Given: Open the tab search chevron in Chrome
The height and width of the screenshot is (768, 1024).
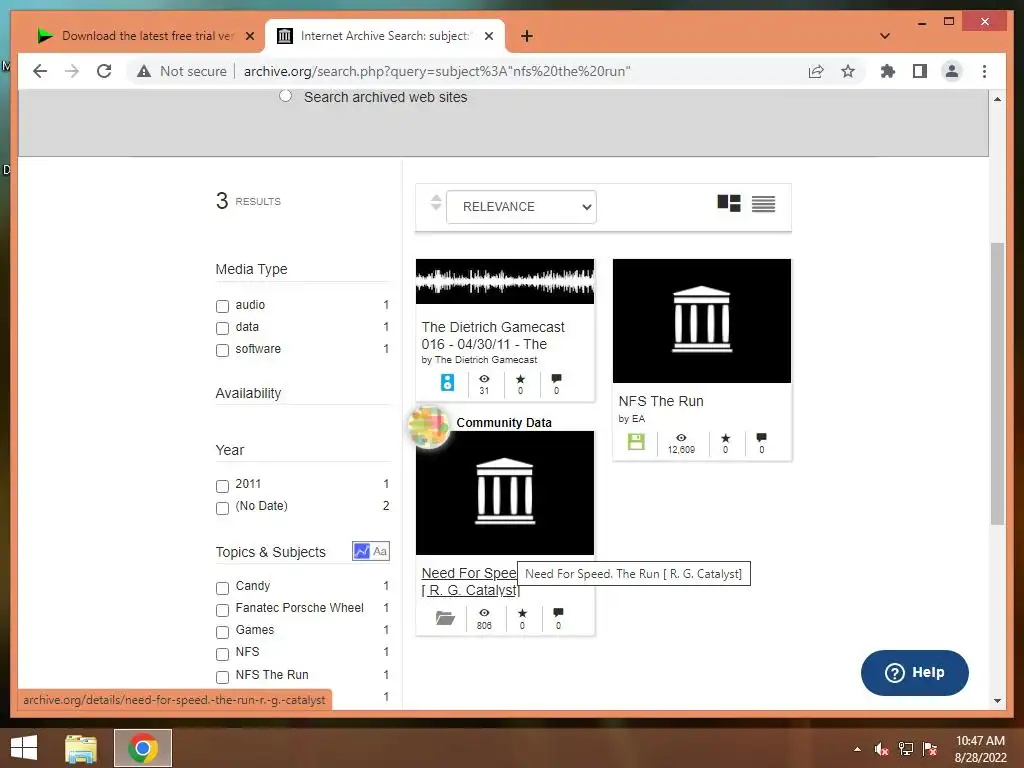Looking at the screenshot, I should [x=885, y=36].
